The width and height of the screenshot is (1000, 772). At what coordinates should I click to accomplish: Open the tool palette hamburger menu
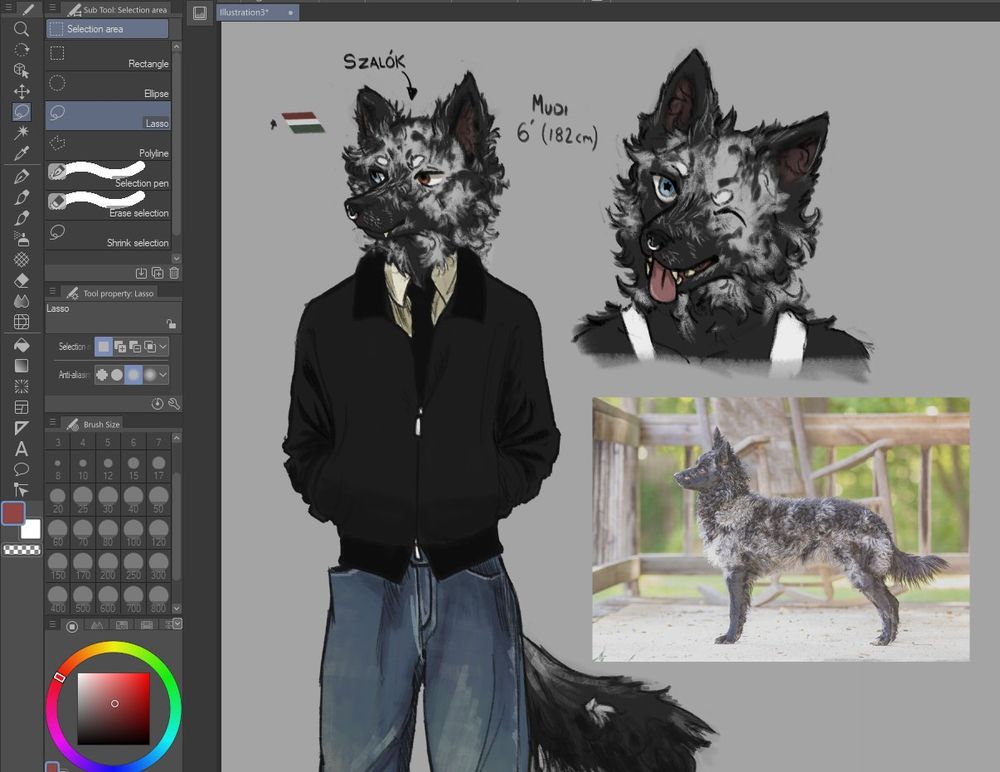[8, 8]
